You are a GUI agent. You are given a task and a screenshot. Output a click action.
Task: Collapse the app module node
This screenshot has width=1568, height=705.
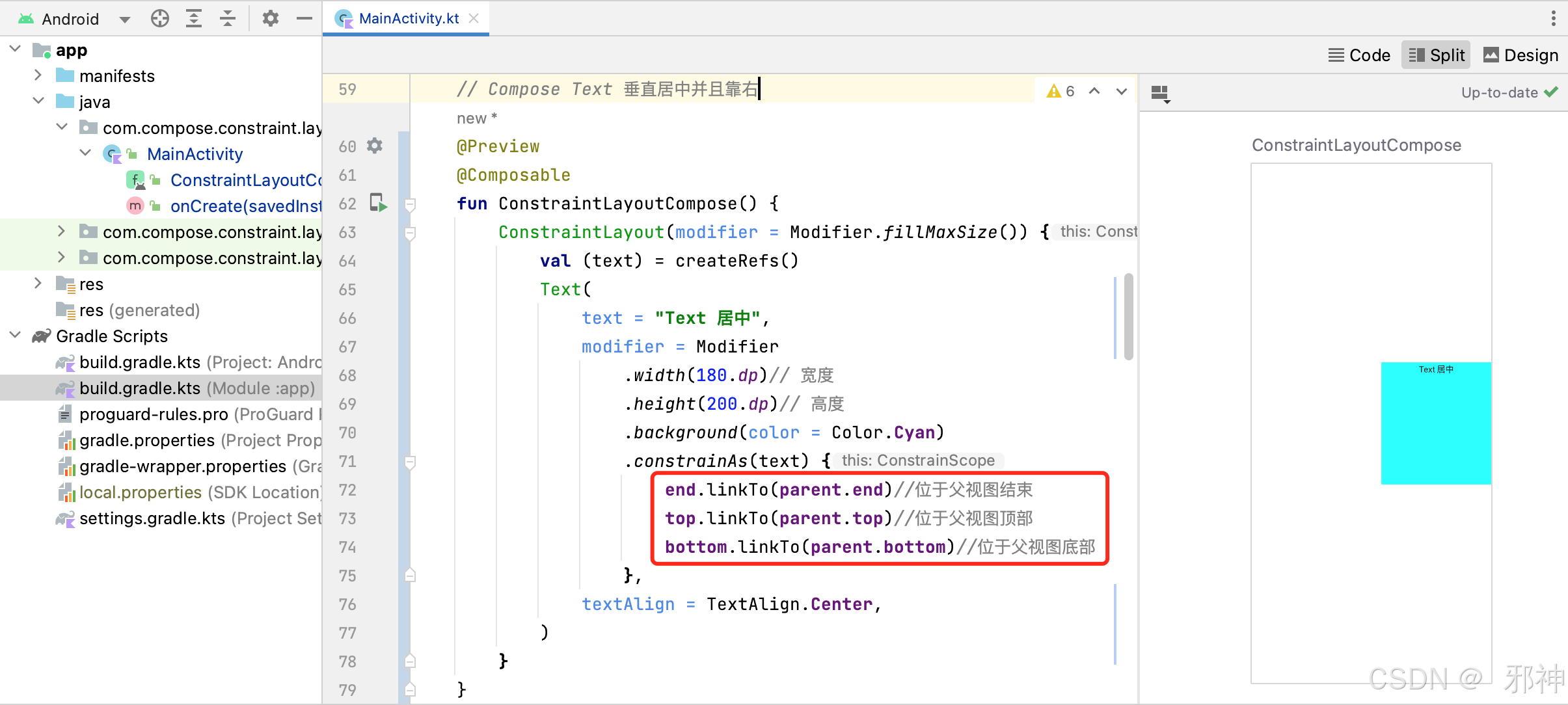[x=16, y=49]
